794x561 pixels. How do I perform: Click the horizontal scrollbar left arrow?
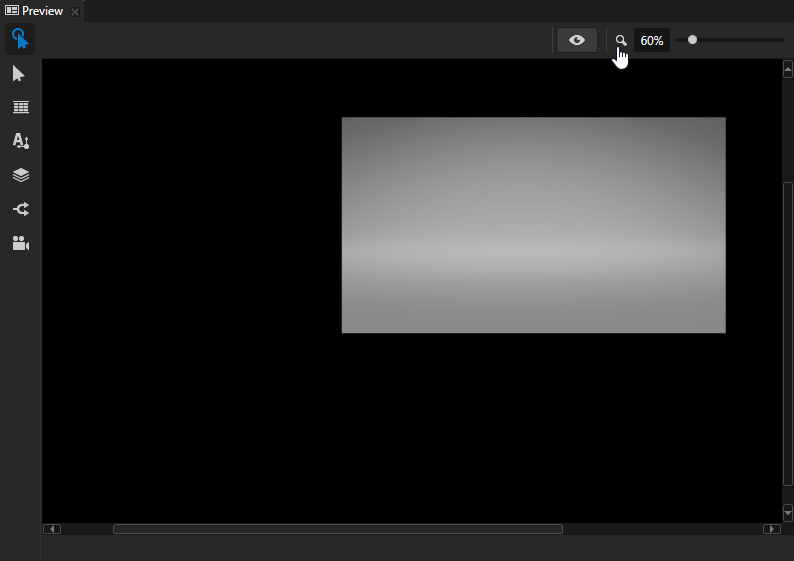(x=52, y=529)
